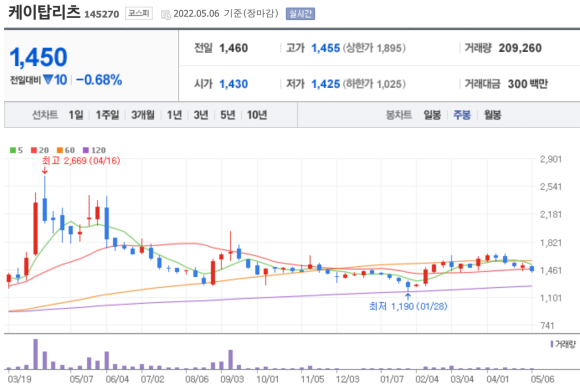Viewport: 580px width, 390px height.
Task: Click the 시가 value 1,430
Action: click(x=233, y=84)
